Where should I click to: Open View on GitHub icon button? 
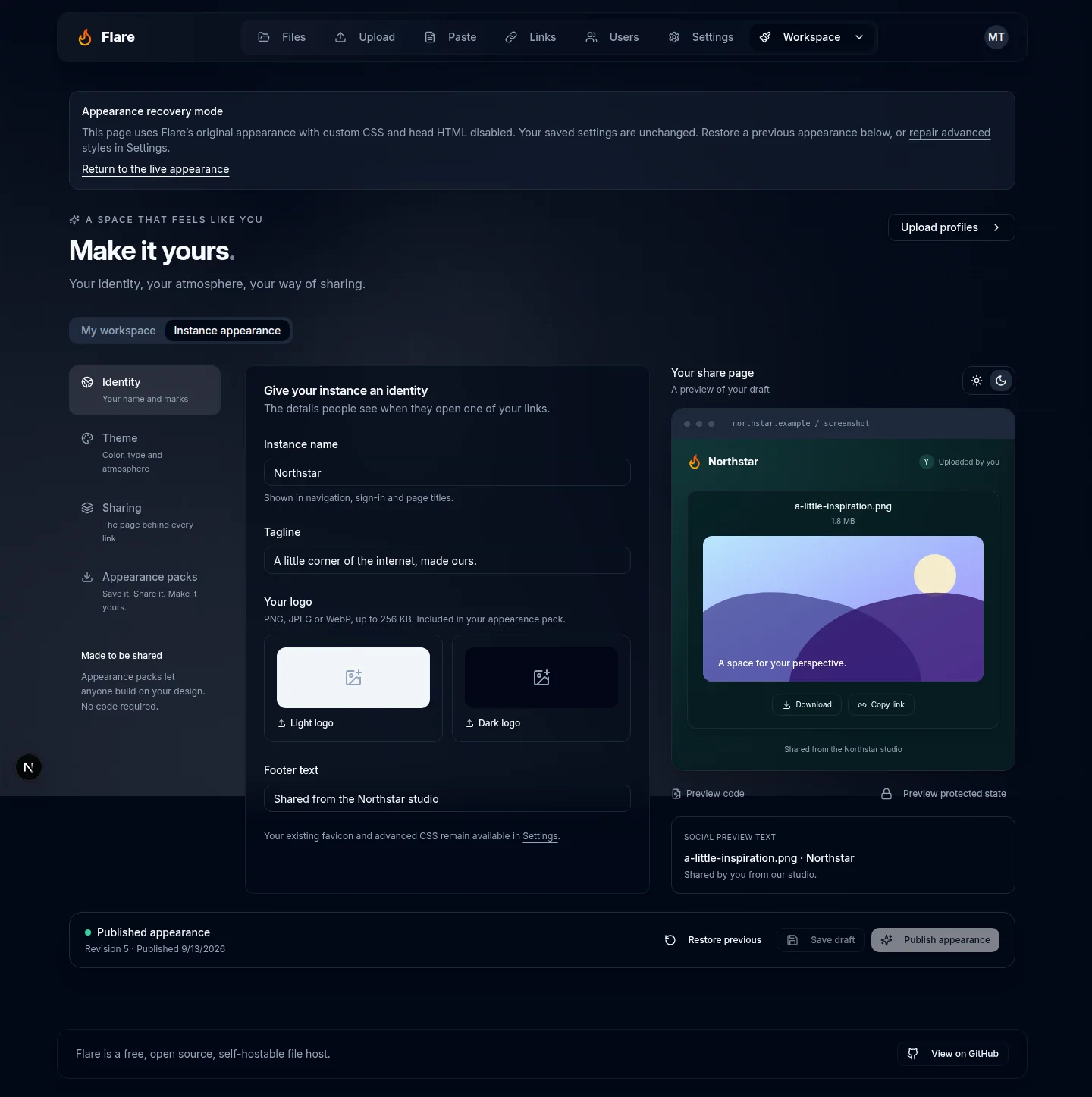[953, 1054]
